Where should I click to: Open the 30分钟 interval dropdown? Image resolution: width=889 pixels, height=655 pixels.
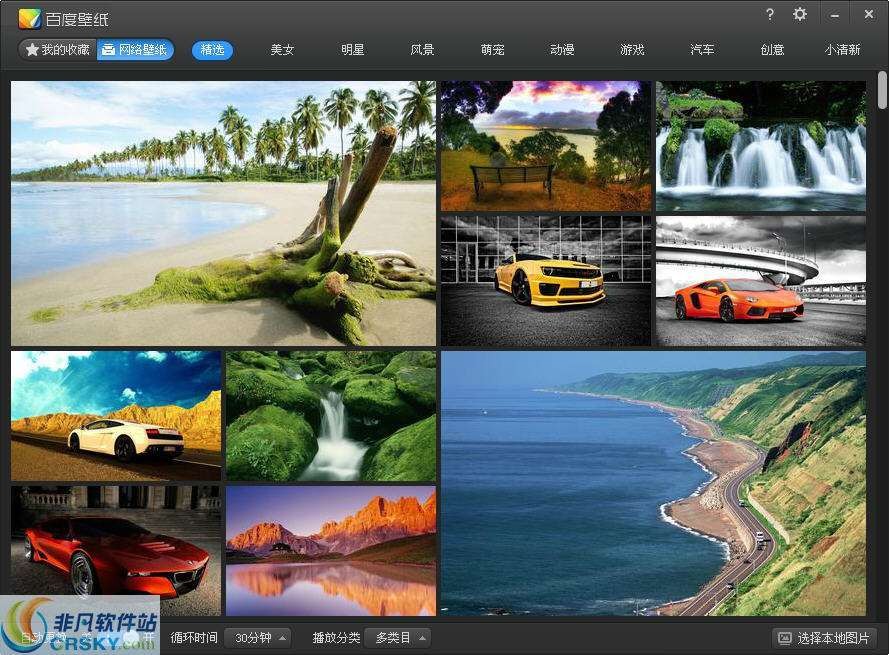click(257, 637)
